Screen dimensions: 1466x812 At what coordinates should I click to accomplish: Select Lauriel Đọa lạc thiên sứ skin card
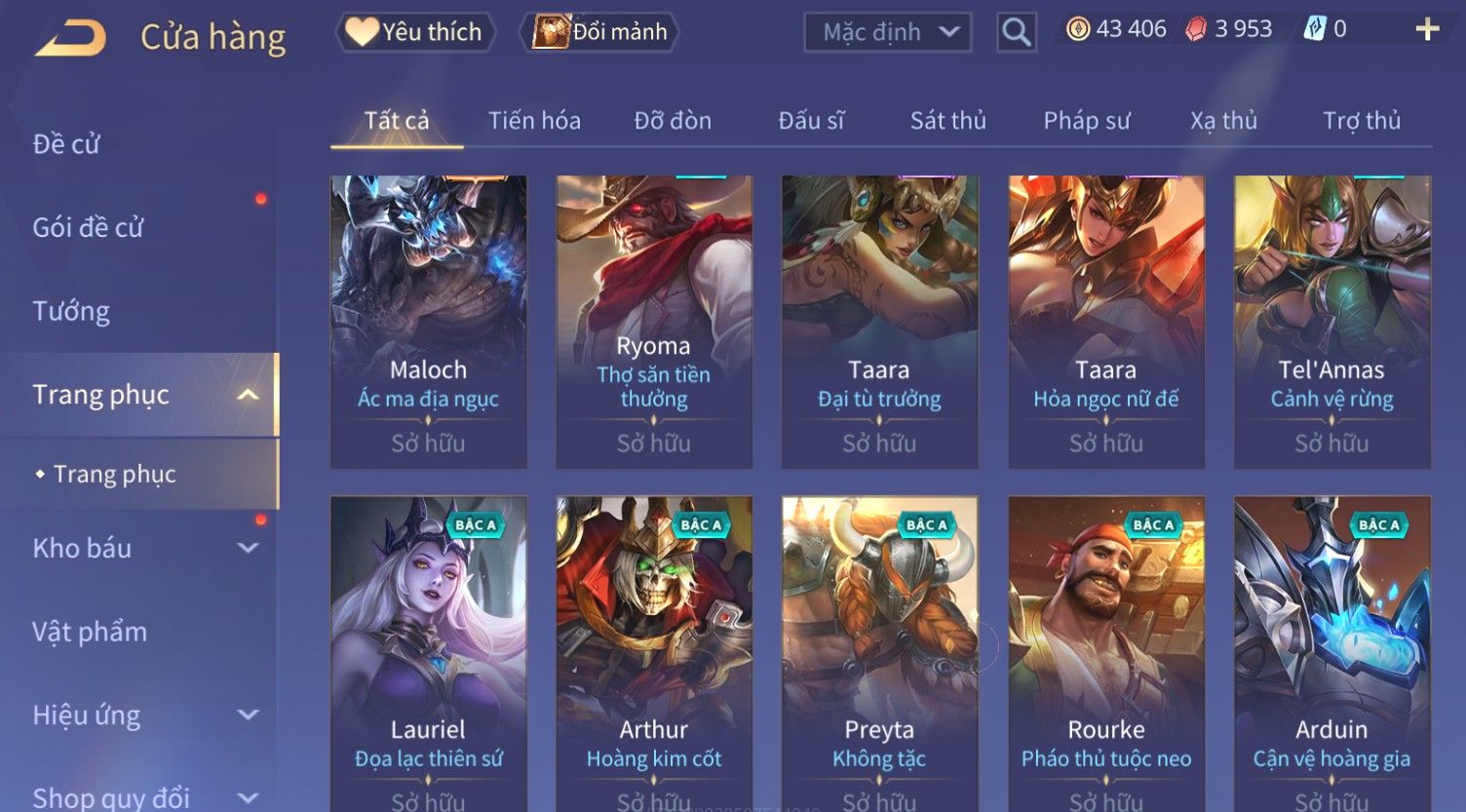pyautogui.click(x=428, y=654)
